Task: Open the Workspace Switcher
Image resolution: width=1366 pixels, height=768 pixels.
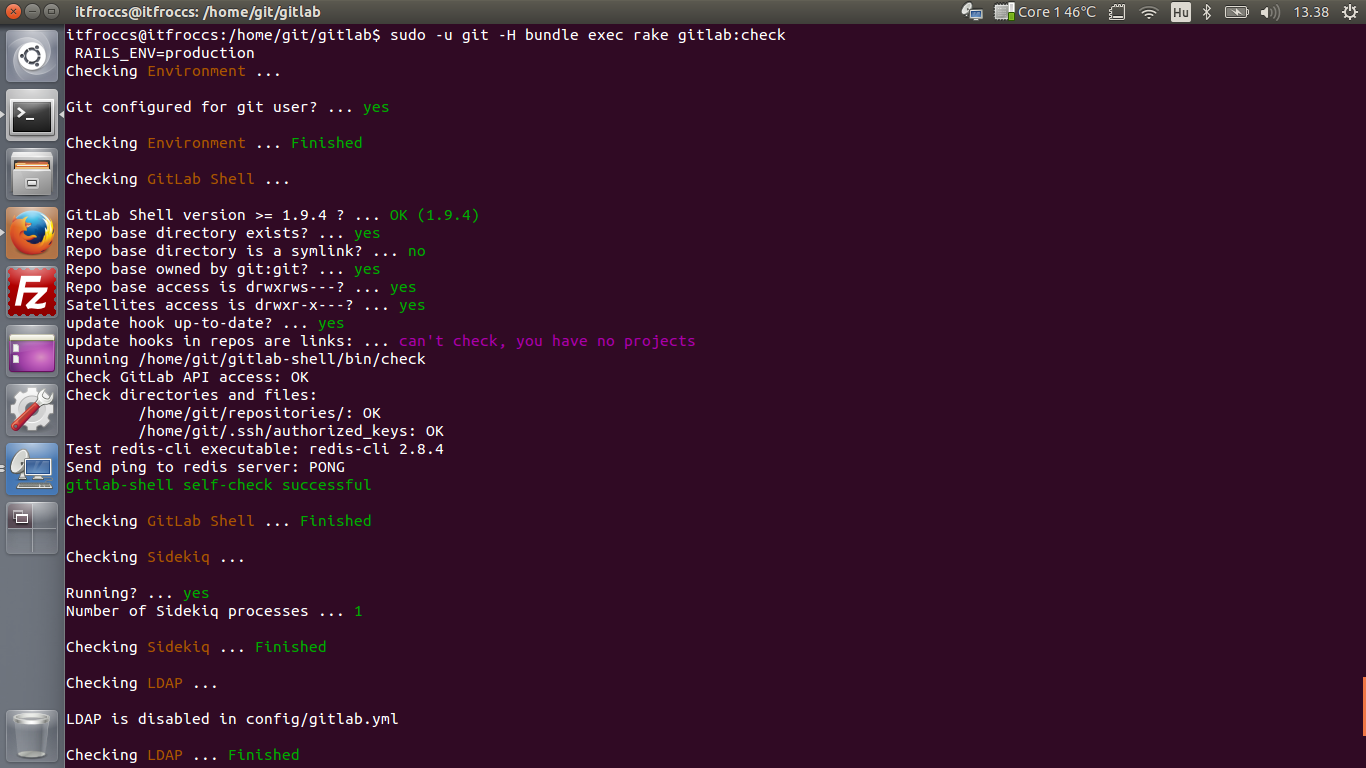Action: pos(32,528)
